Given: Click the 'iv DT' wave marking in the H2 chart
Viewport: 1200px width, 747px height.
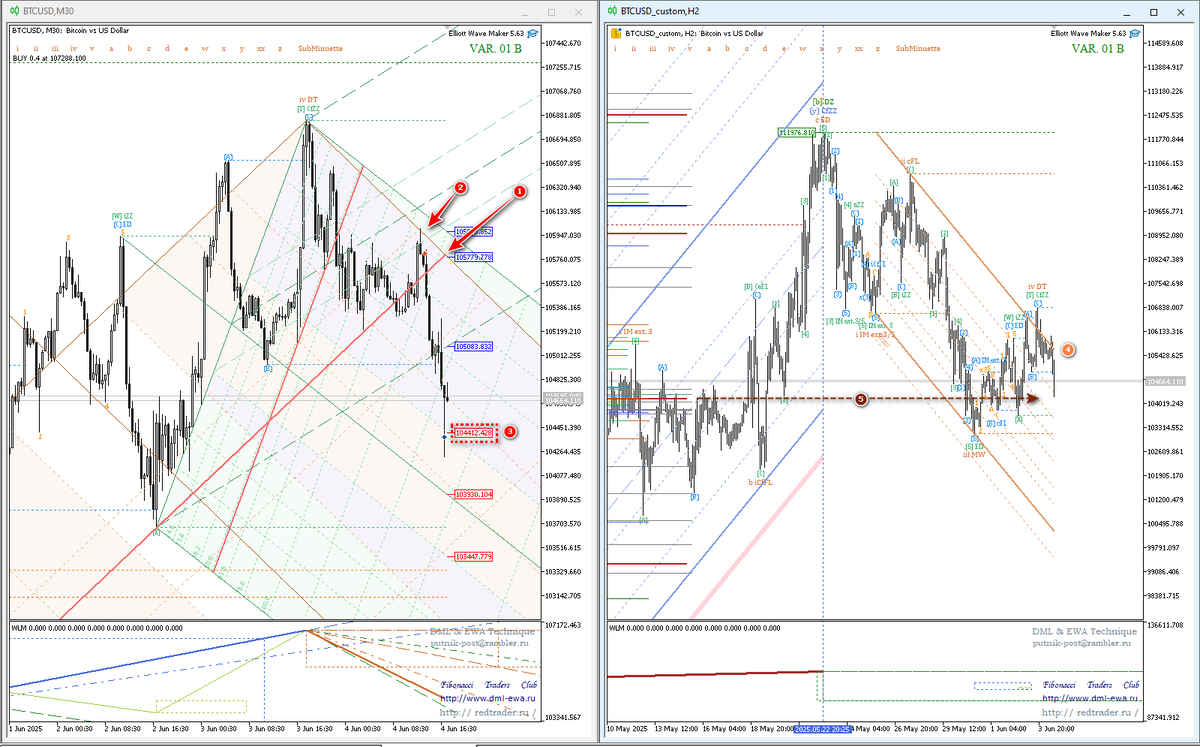Looking at the screenshot, I should [1037, 286].
